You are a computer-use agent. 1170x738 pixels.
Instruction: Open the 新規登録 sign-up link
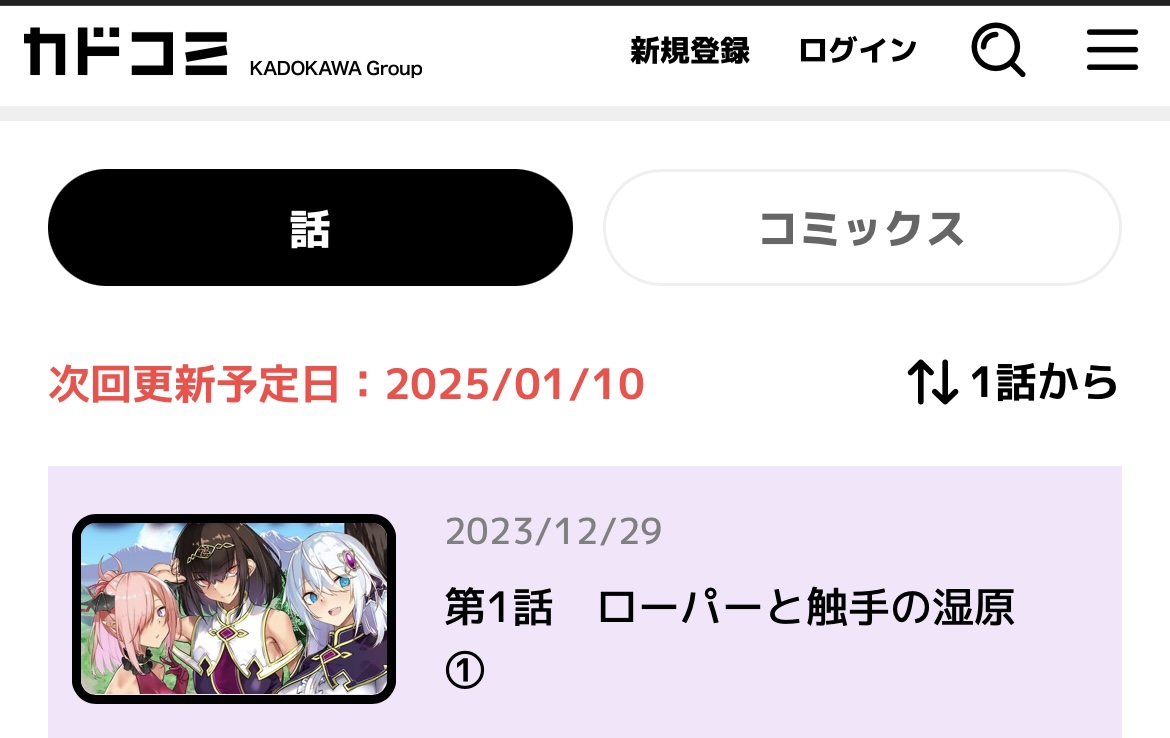(x=689, y=51)
